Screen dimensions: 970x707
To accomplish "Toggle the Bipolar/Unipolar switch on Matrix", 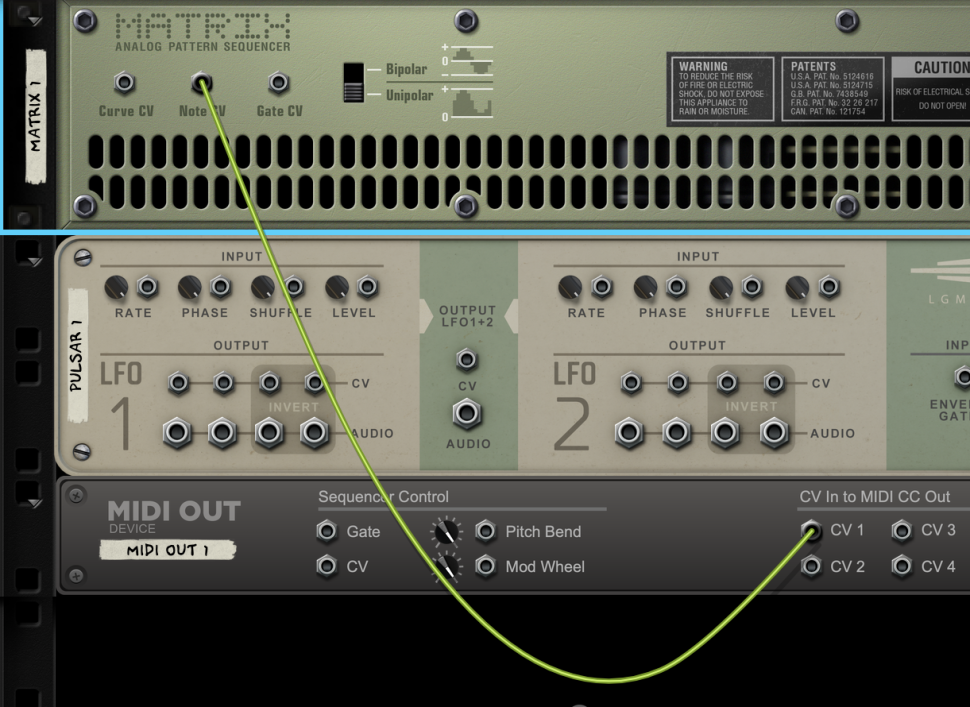I will tap(353, 82).
